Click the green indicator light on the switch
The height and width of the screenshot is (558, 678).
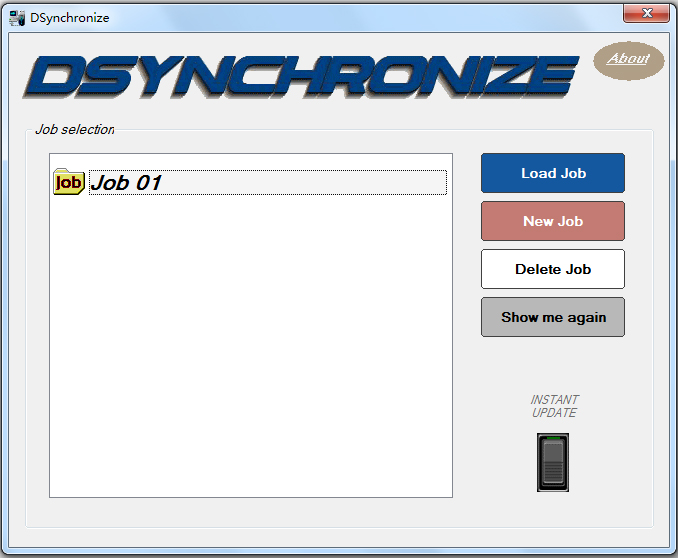tap(553, 439)
